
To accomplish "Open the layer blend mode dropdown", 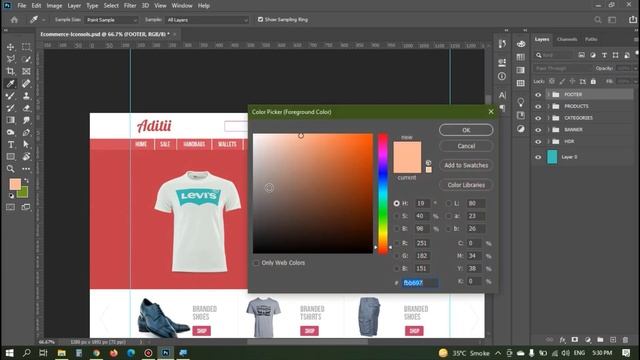I will pos(562,69).
